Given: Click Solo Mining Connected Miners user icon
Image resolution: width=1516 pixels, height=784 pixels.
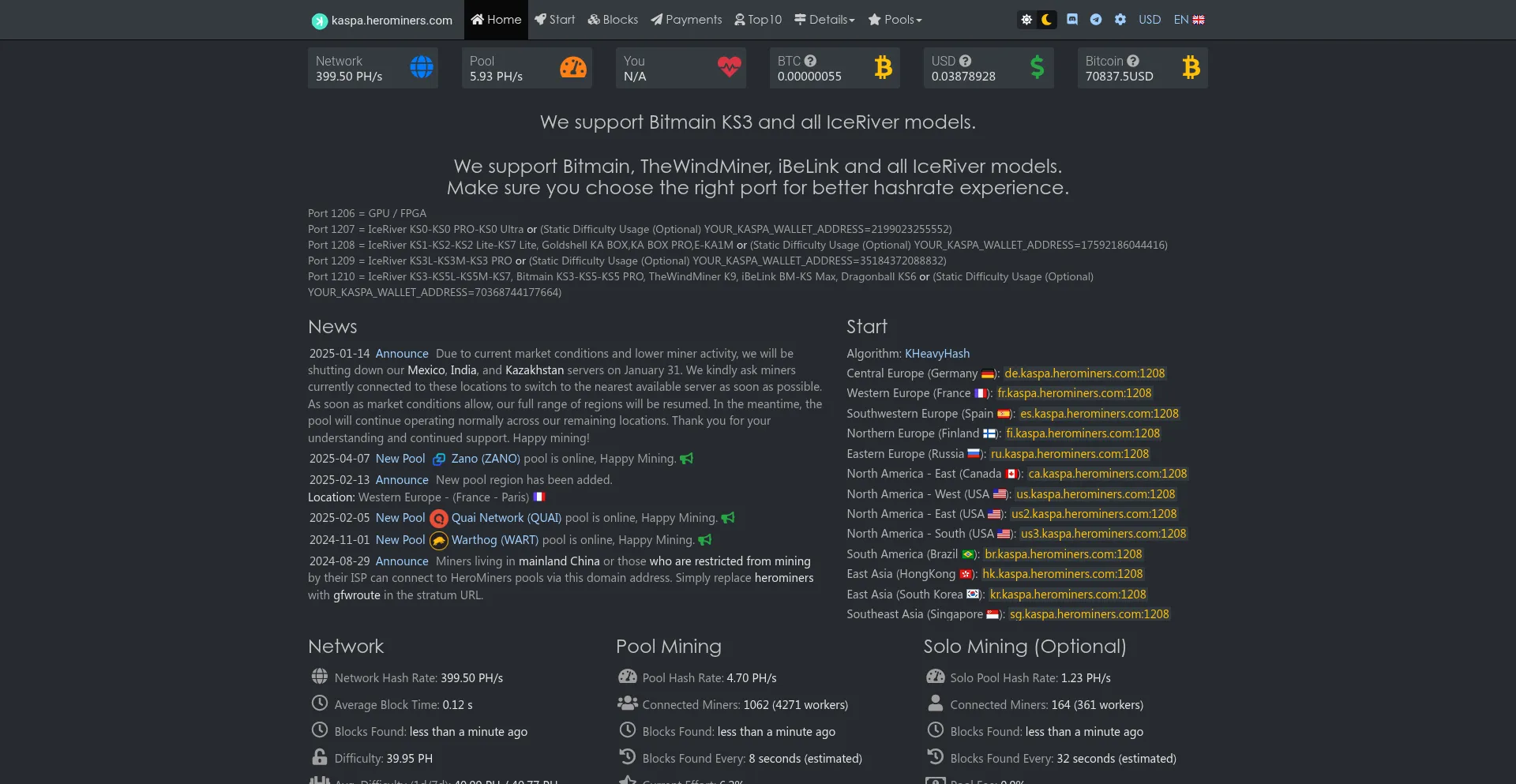Looking at the screenshot, I should pyautogui.click(x=936, y=703).
